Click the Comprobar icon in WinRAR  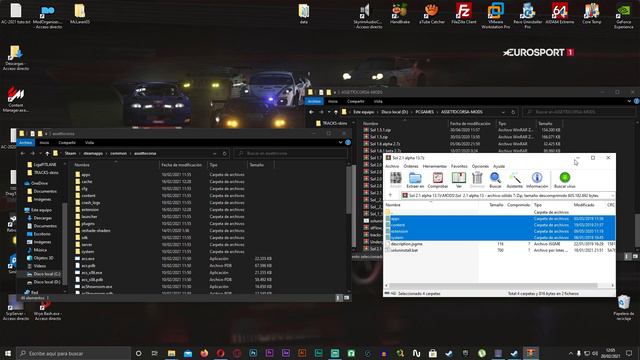[438, 180]
